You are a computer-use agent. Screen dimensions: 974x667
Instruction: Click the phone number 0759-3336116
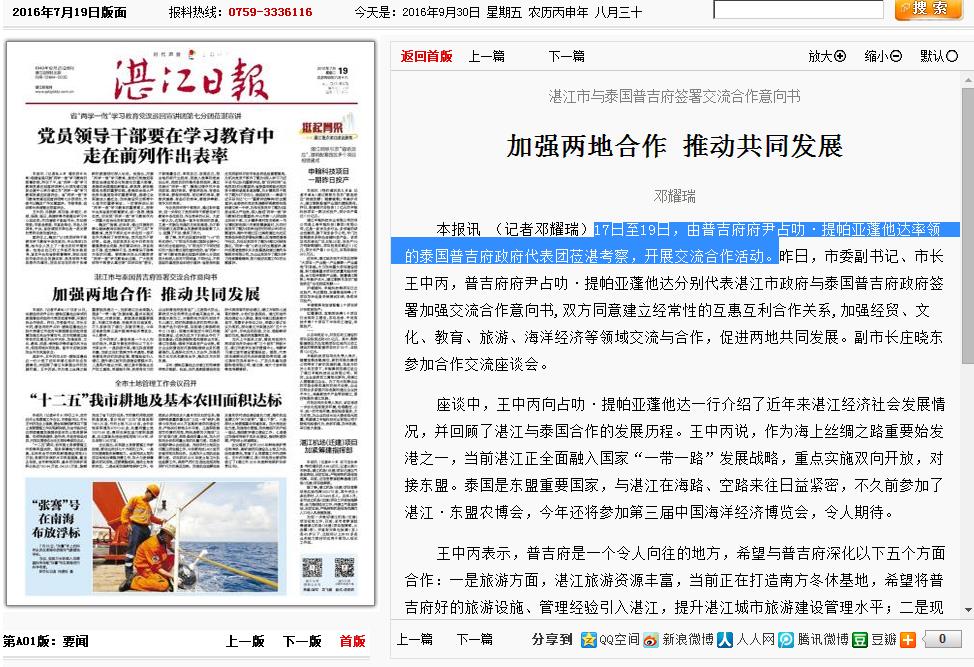[270, 12]
